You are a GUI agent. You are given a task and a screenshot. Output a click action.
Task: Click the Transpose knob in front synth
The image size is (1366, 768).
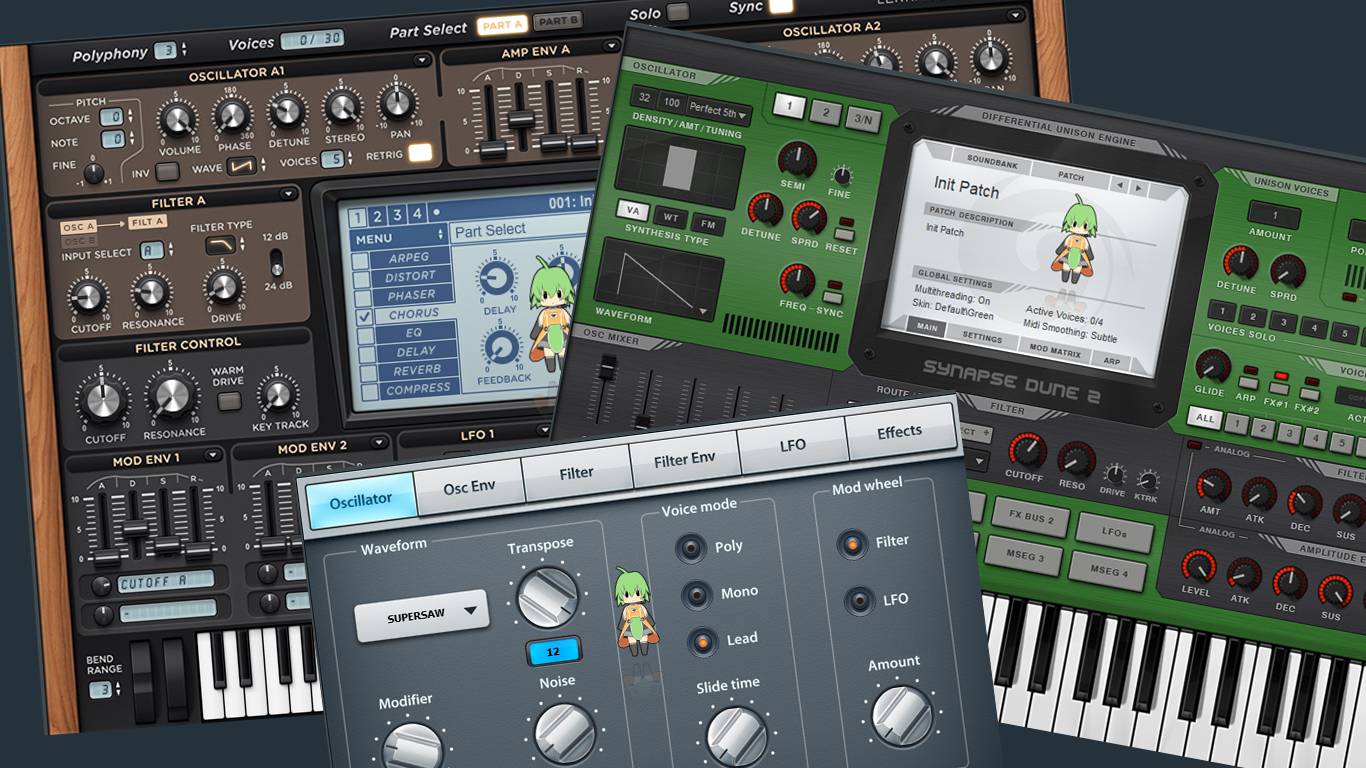tap(547, 598)
